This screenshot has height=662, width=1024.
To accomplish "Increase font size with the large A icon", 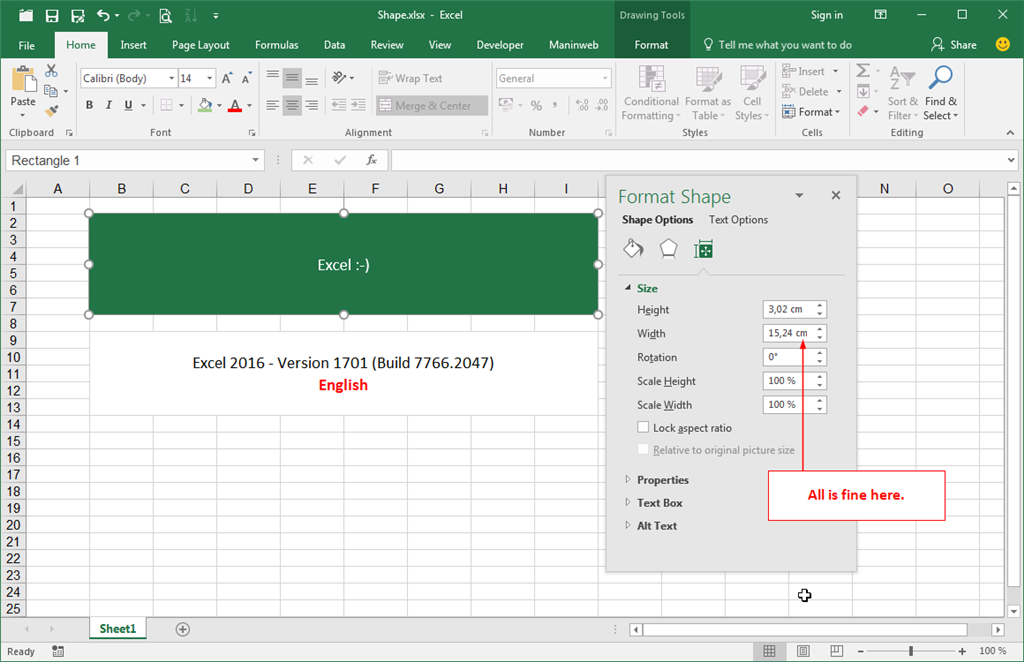I will click(x=227, y=78).
